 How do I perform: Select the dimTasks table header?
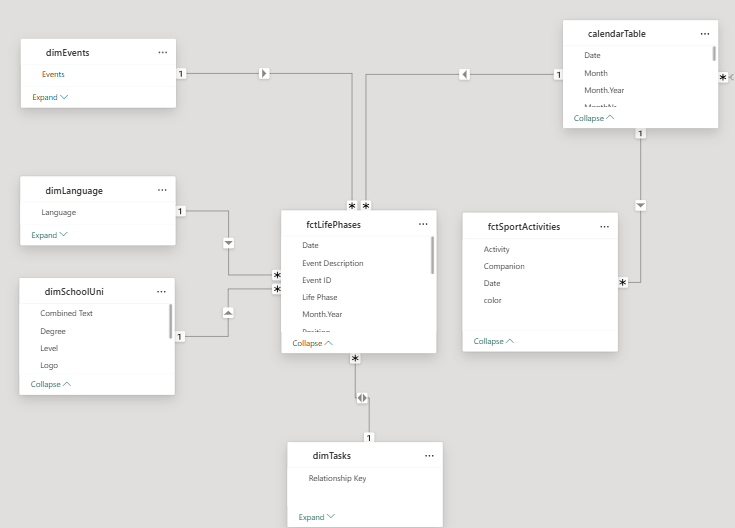365,456
